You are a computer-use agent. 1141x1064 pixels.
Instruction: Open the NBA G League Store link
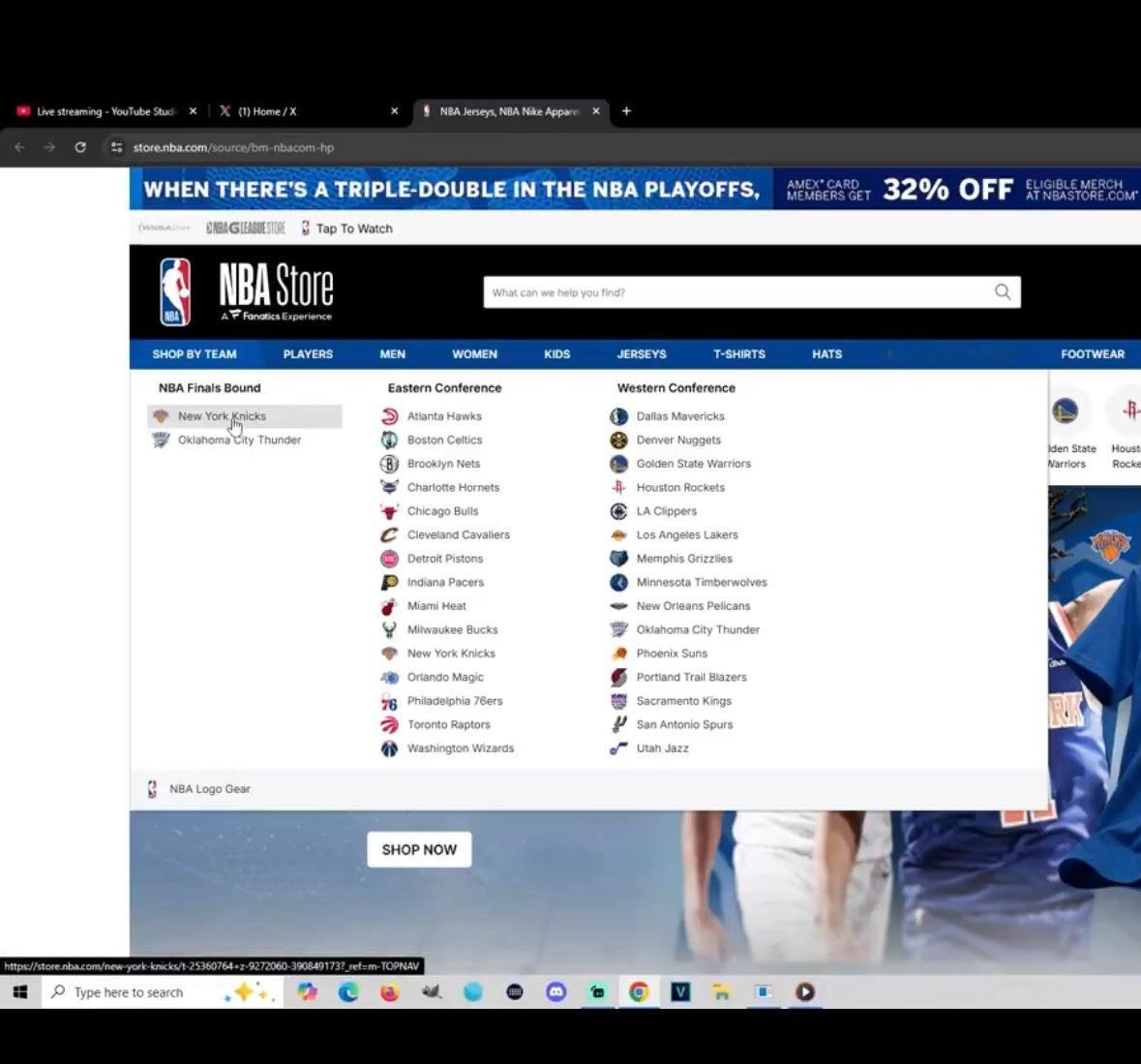(x=245, y=228)
